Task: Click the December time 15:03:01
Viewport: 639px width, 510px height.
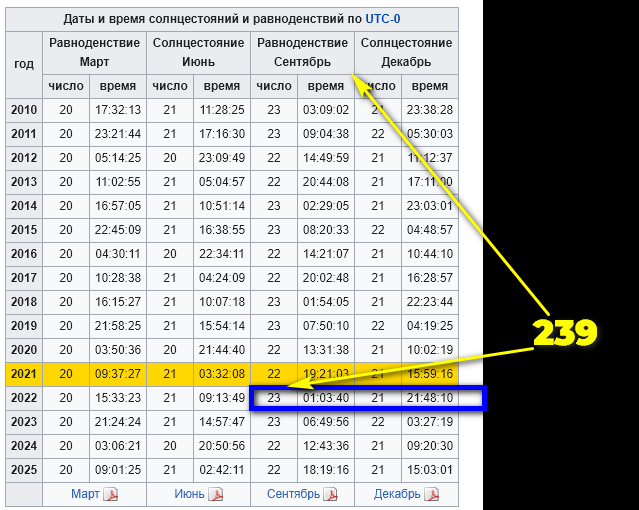Action: [x=430, y=470]
